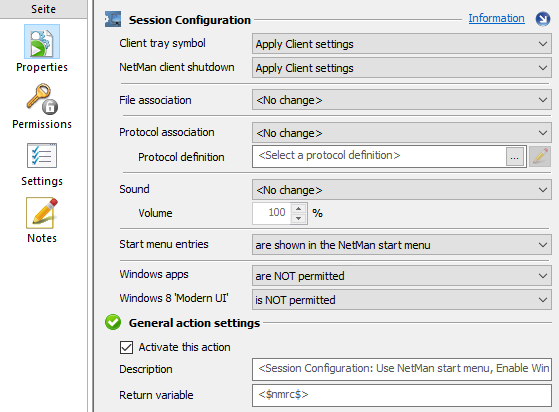This screenshot has width=559, height=412.
Task: Select the Notes label in the sidebar
Action: (x=42, y=238)
